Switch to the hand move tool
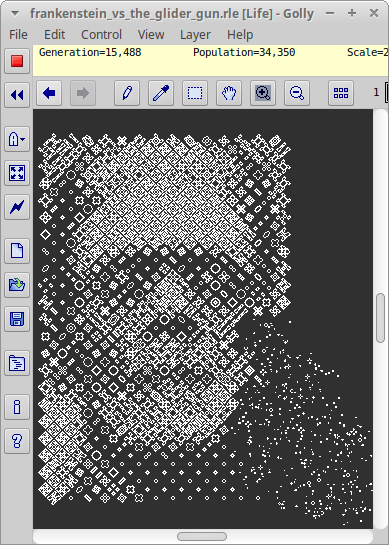Image resolution: width=389 pixels, height=545 pixels. point(229,93)
